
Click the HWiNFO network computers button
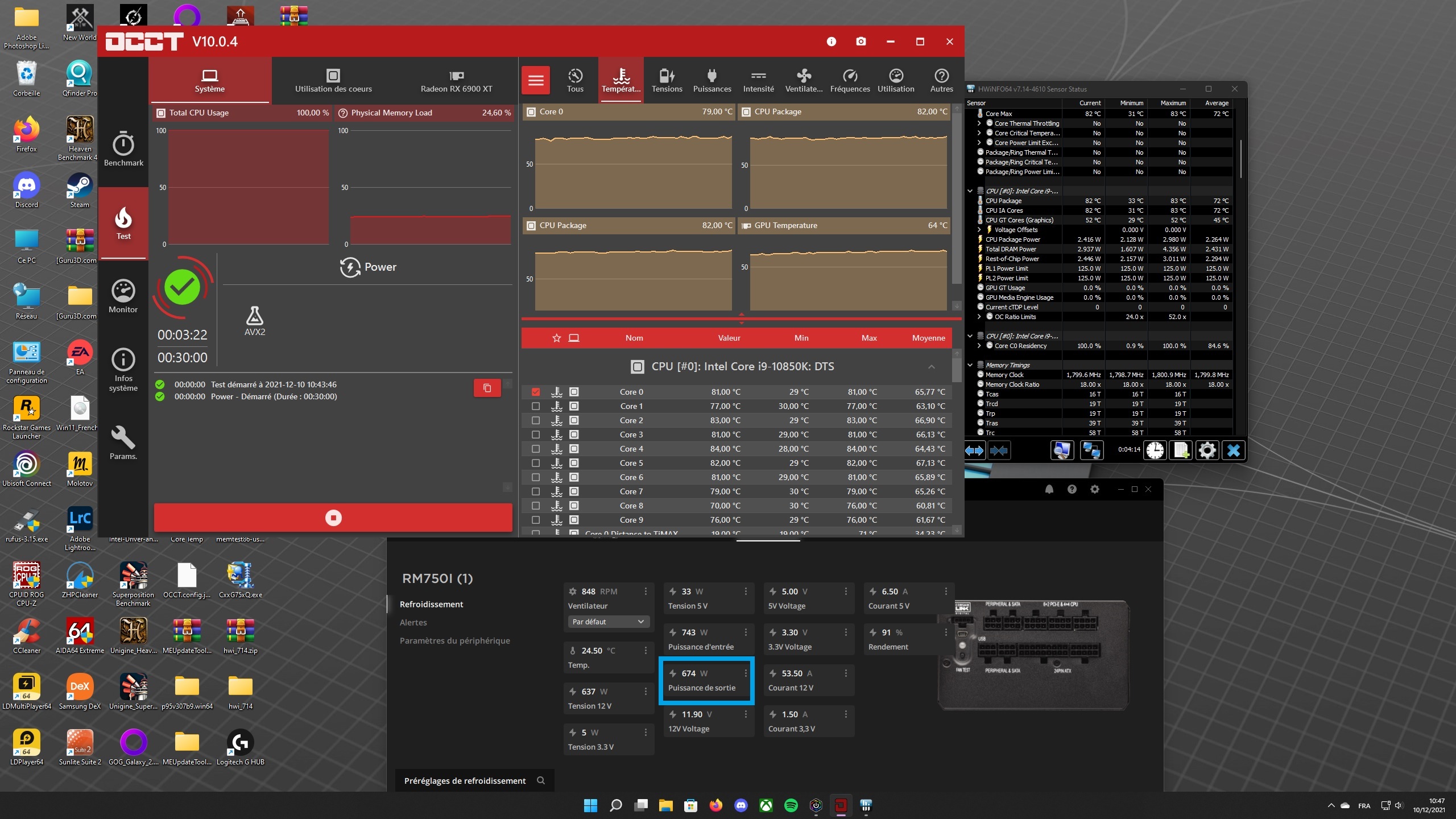click(1091, 450)
